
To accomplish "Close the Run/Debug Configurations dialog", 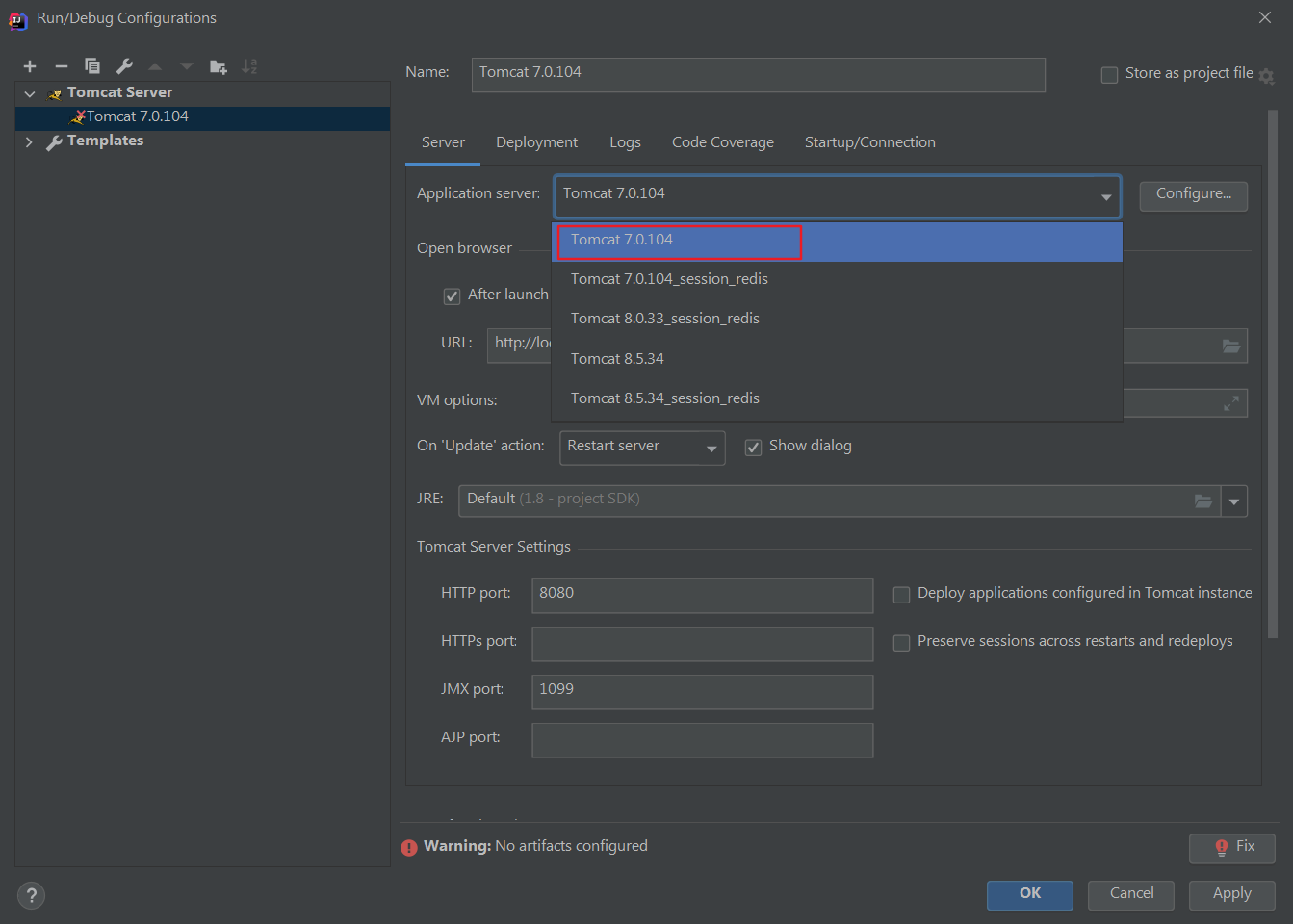I will (x=1265, y=17).
